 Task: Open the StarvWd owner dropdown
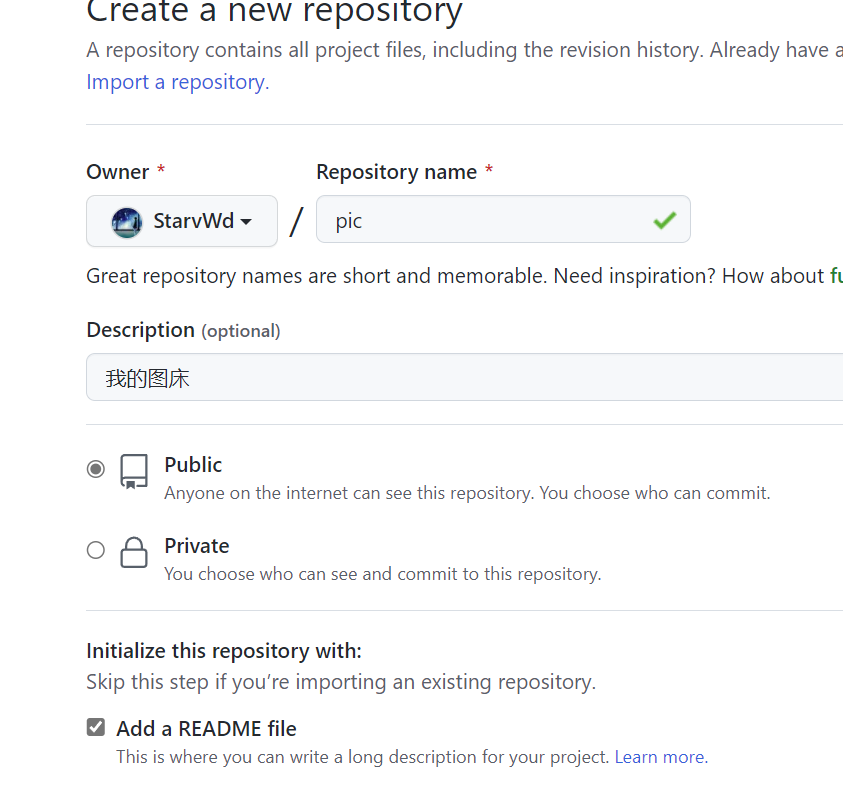pos(182,221)
